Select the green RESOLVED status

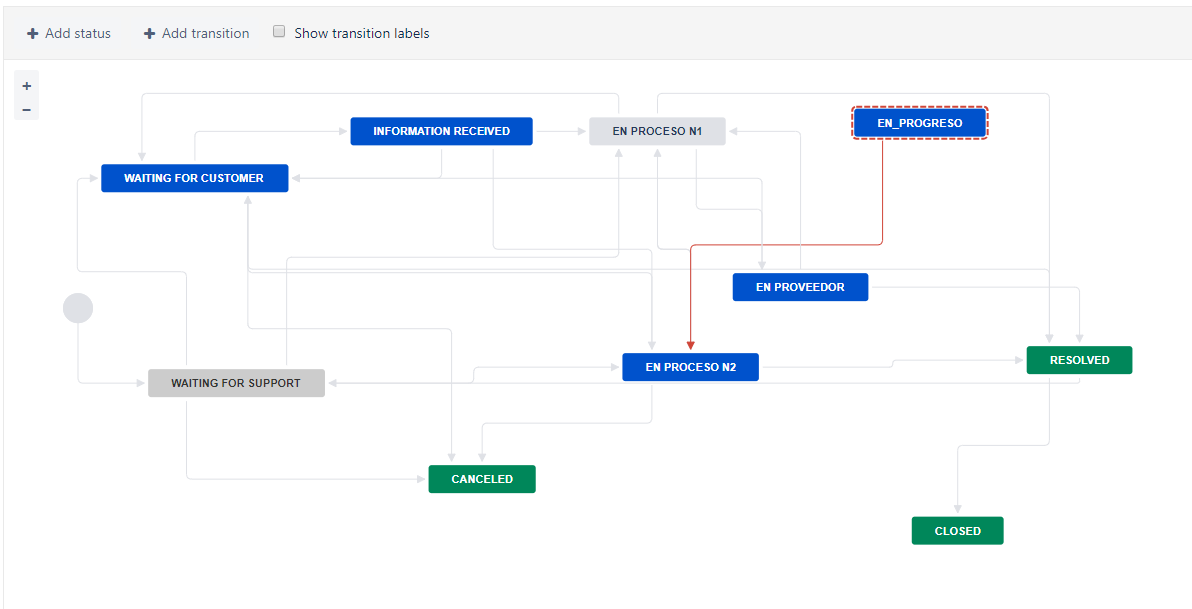coord(1079,360)
